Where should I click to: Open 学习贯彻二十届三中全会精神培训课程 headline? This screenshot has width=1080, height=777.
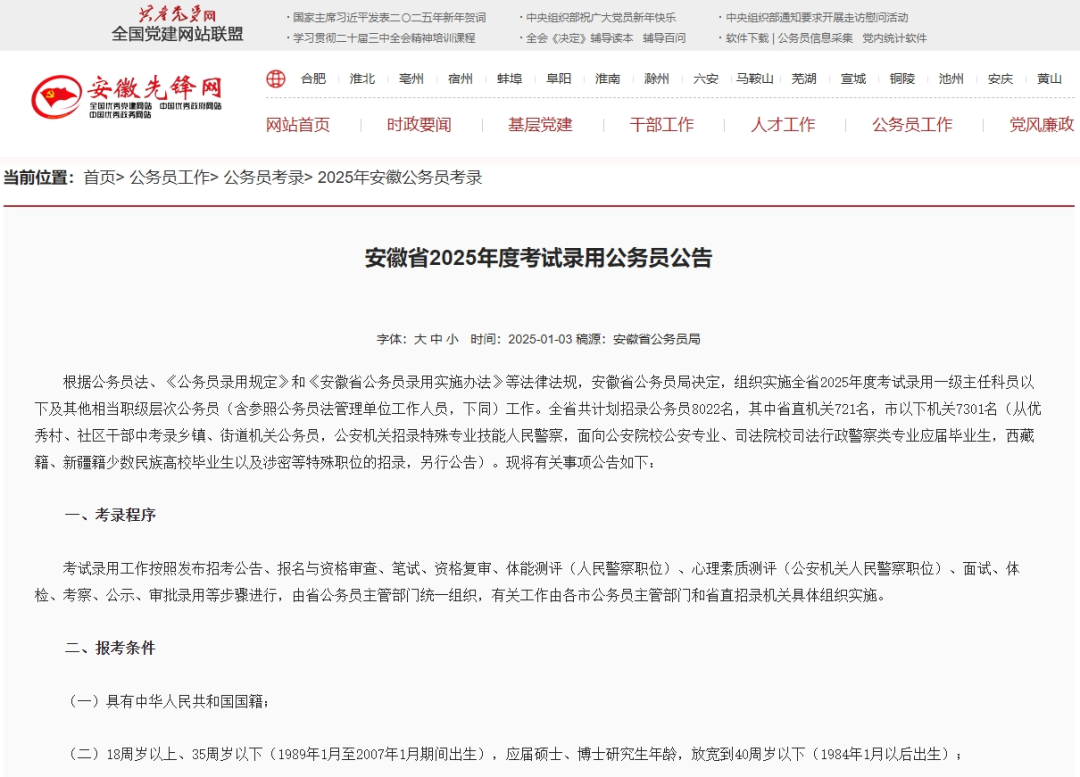click(x=384, y=38)
